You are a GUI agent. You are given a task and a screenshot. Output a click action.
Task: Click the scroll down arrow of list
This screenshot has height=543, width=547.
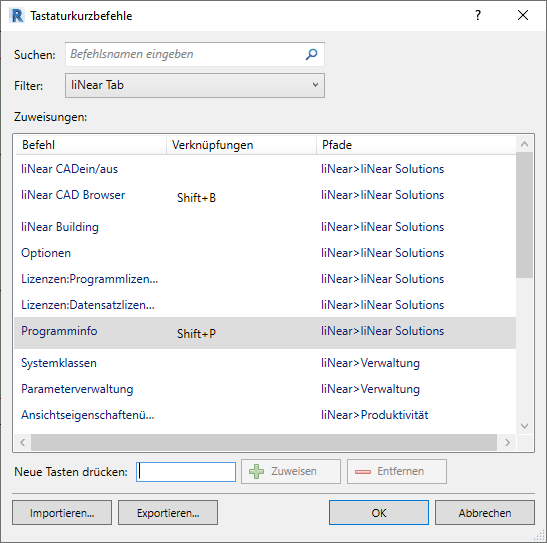coord(524,426)
